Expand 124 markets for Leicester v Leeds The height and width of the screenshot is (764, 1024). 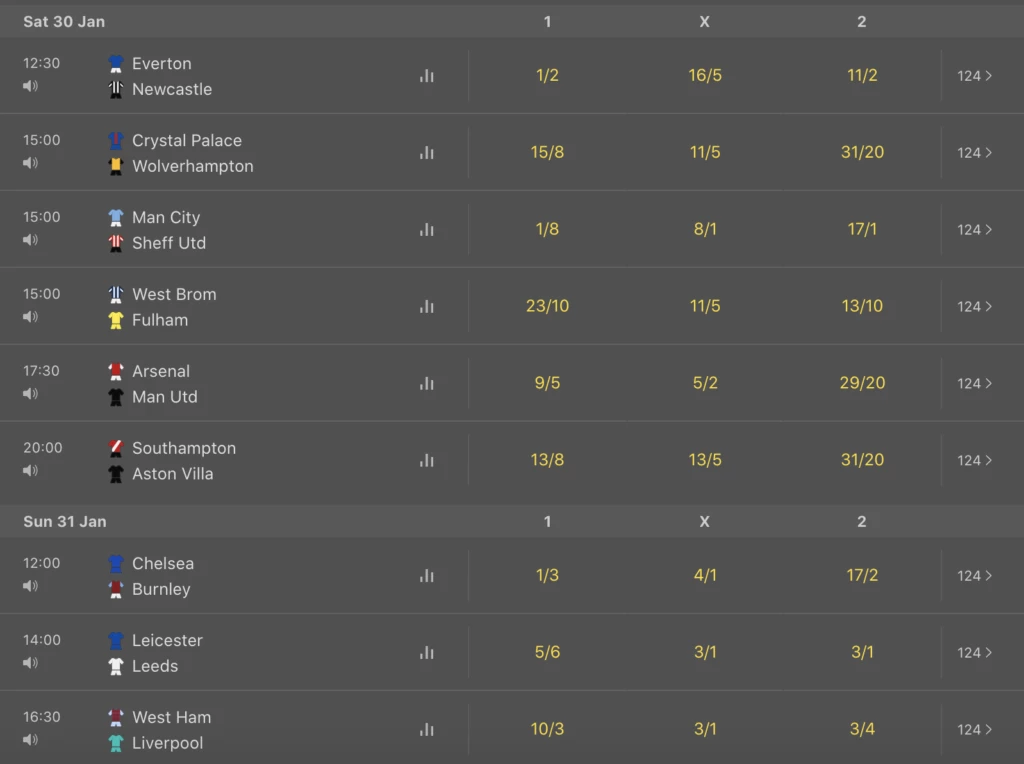[975, 652]
